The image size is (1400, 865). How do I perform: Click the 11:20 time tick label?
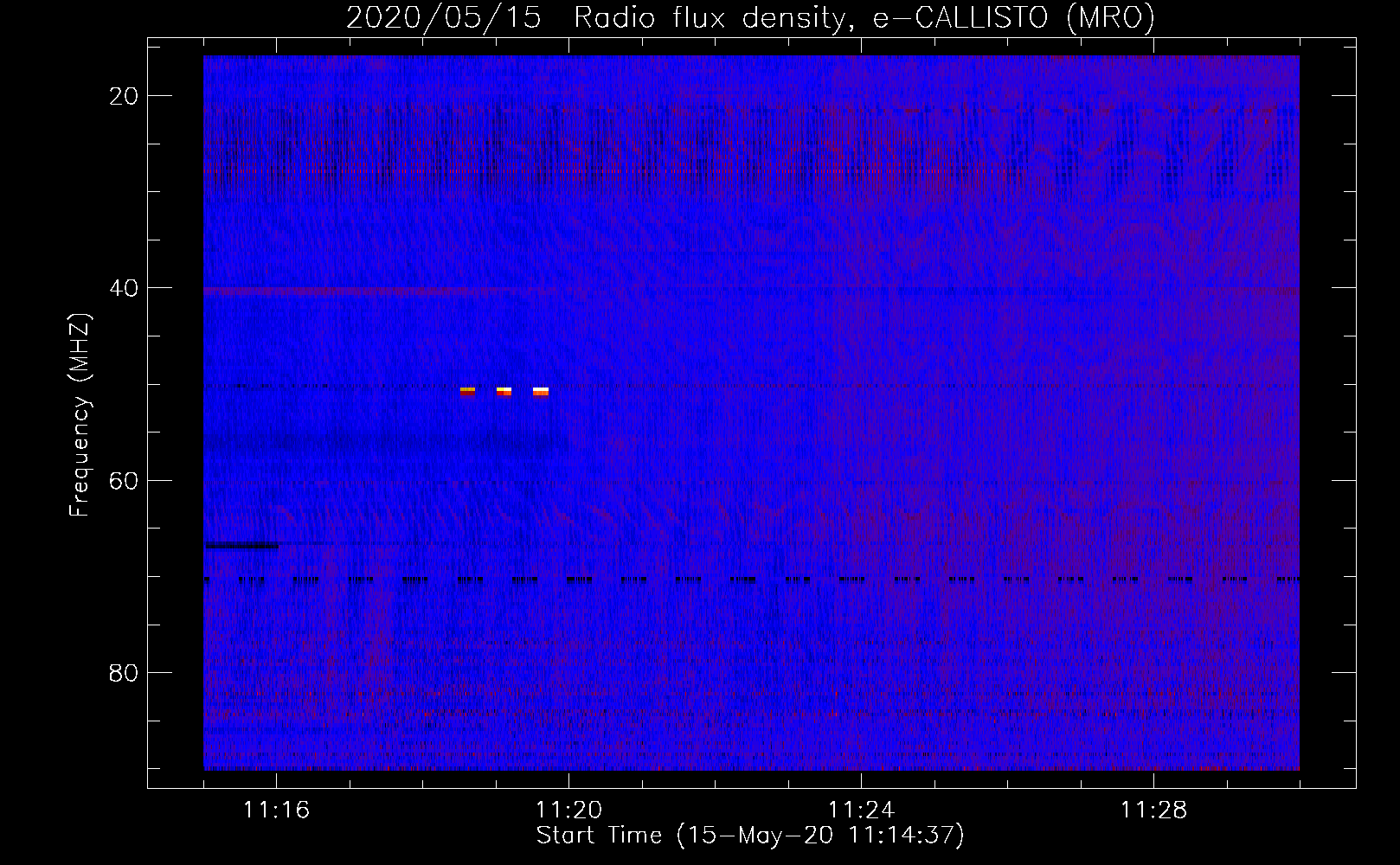tap(568, 811)
